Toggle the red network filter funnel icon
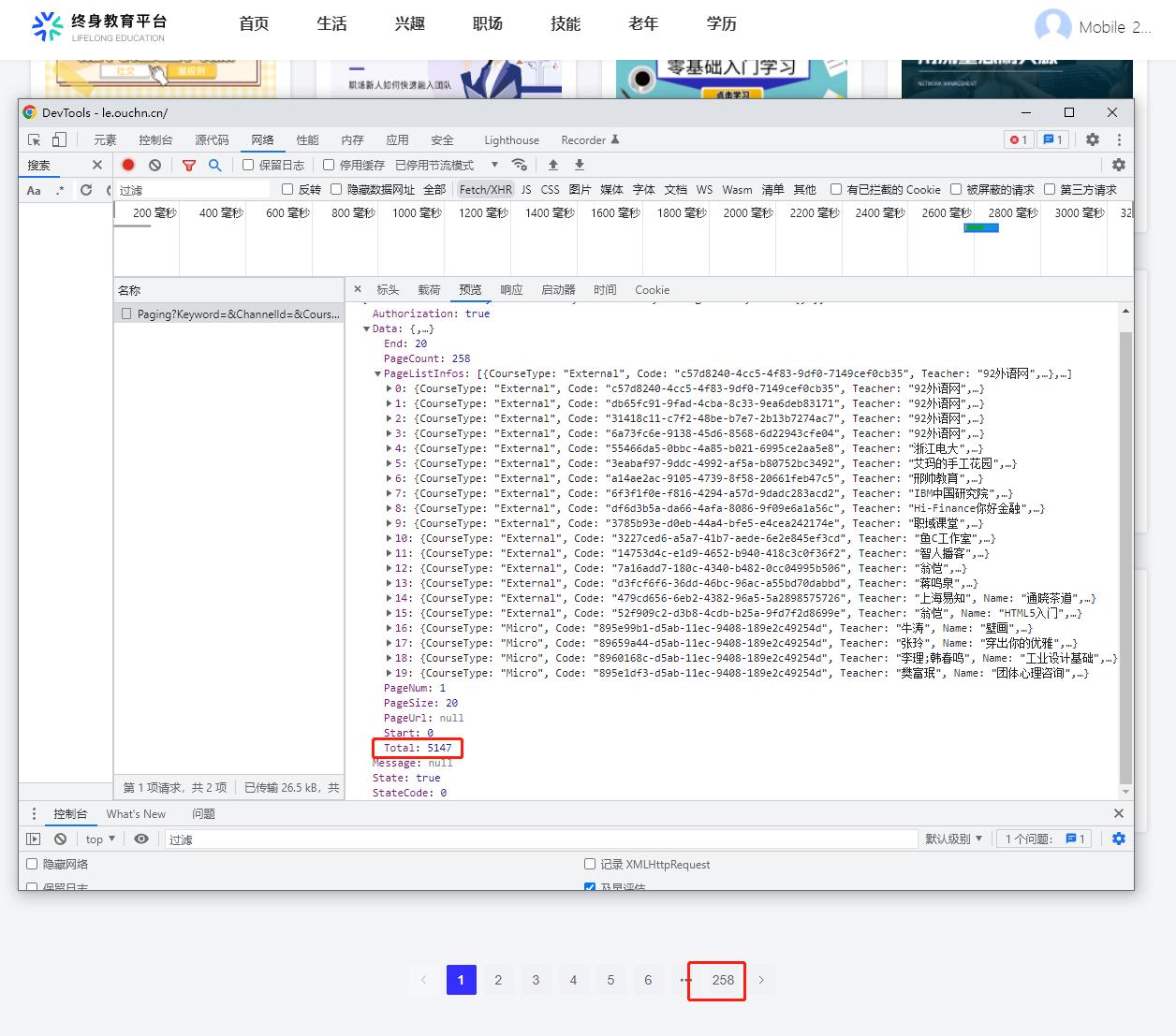 189,165
